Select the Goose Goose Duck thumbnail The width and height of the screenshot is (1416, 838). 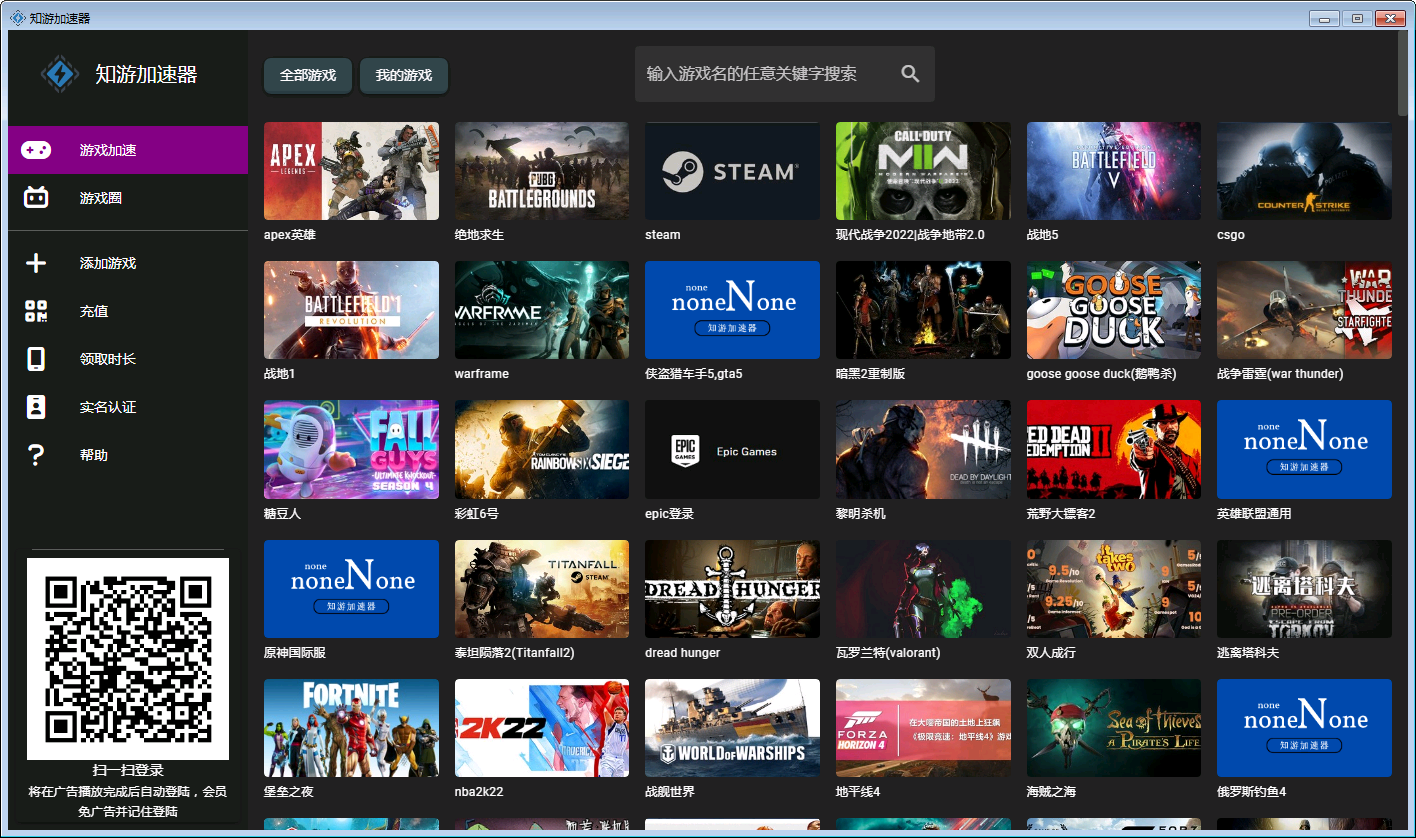[1114, 310]
